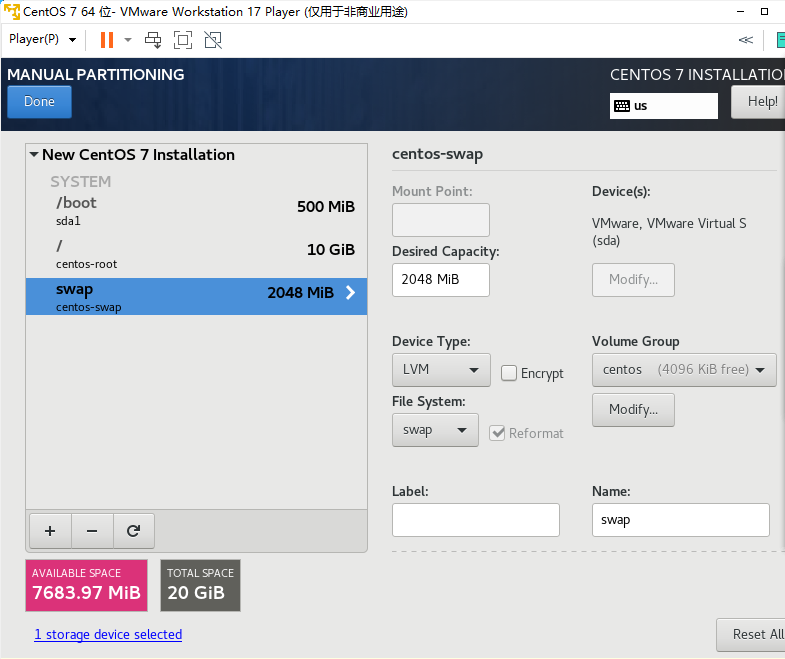This screenshot has height=659, width=785.
Task: Click send Ctrl+Alt+Del icon in toolbar
Action: (153, 40)
